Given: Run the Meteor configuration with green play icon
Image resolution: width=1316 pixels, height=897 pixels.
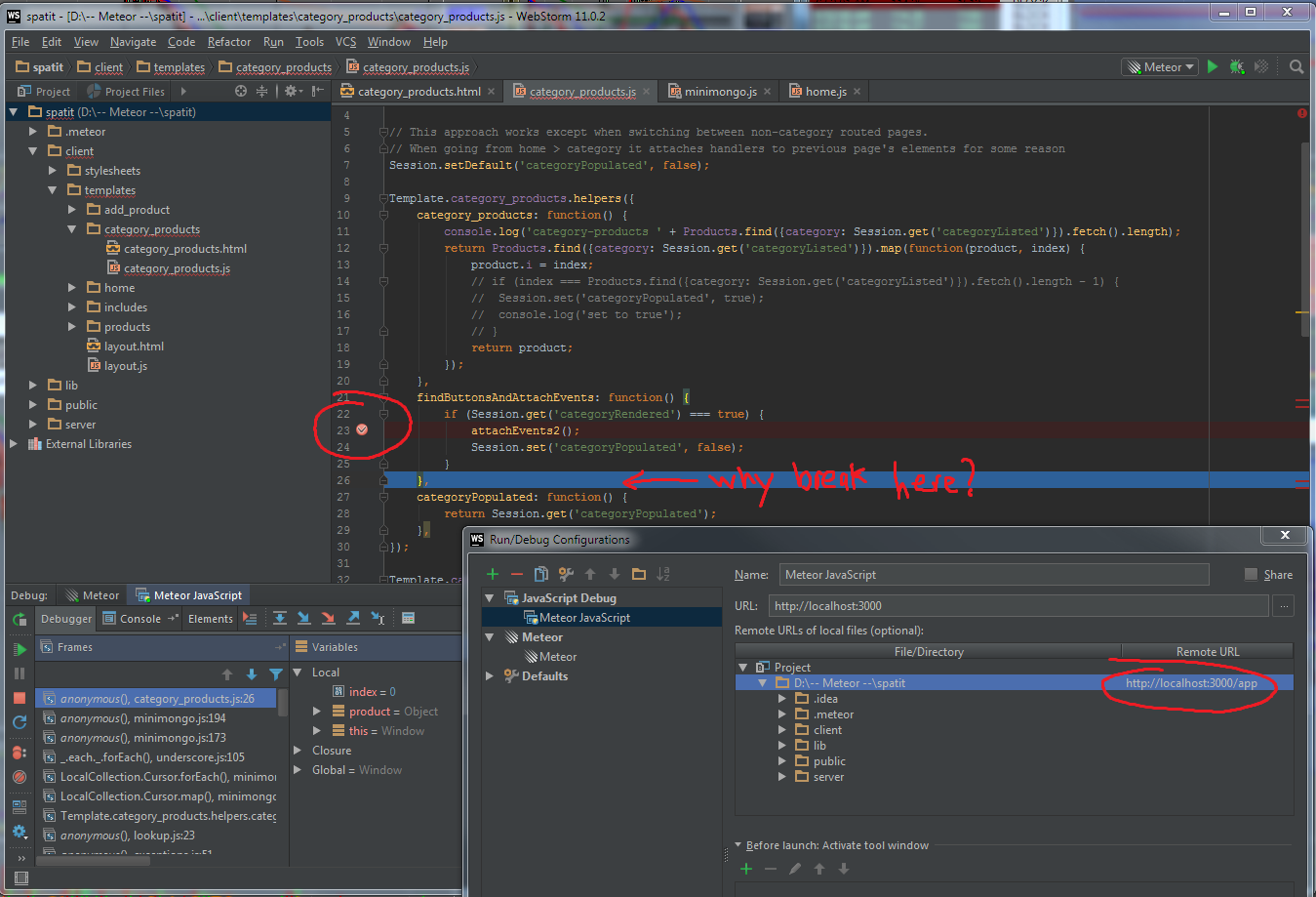Looking at the screenshot, I should coord(1213,66).
